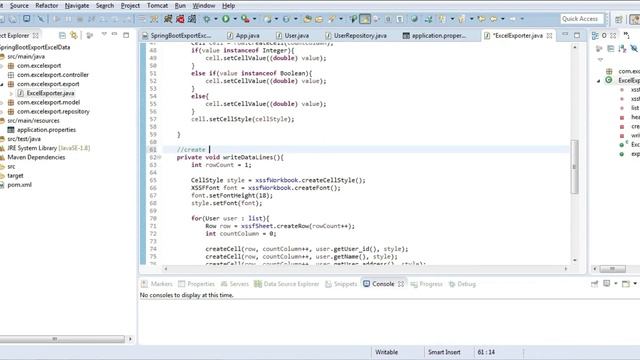The width and height of the screenshot is (640, 360).
Task: Open the Source menu
Action: pos(19,6)
